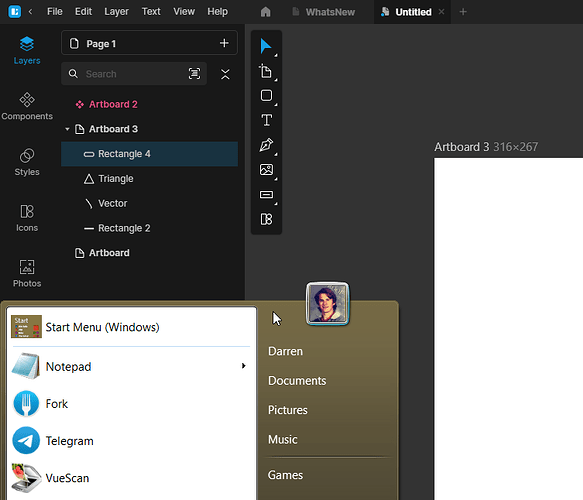This screenshot has width=583, height=500.
Task: Collapse all layers with the collapse icon
Action: 225,74
